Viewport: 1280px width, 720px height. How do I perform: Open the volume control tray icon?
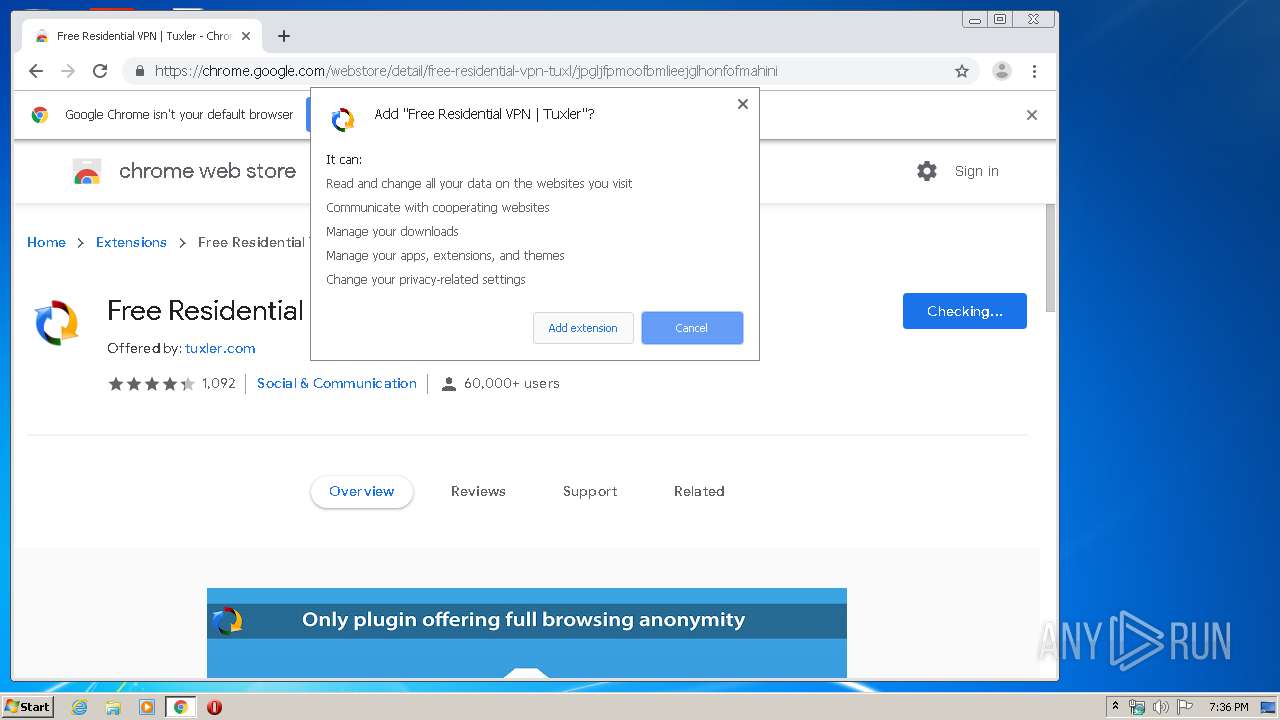click(x=1161, y=707)
